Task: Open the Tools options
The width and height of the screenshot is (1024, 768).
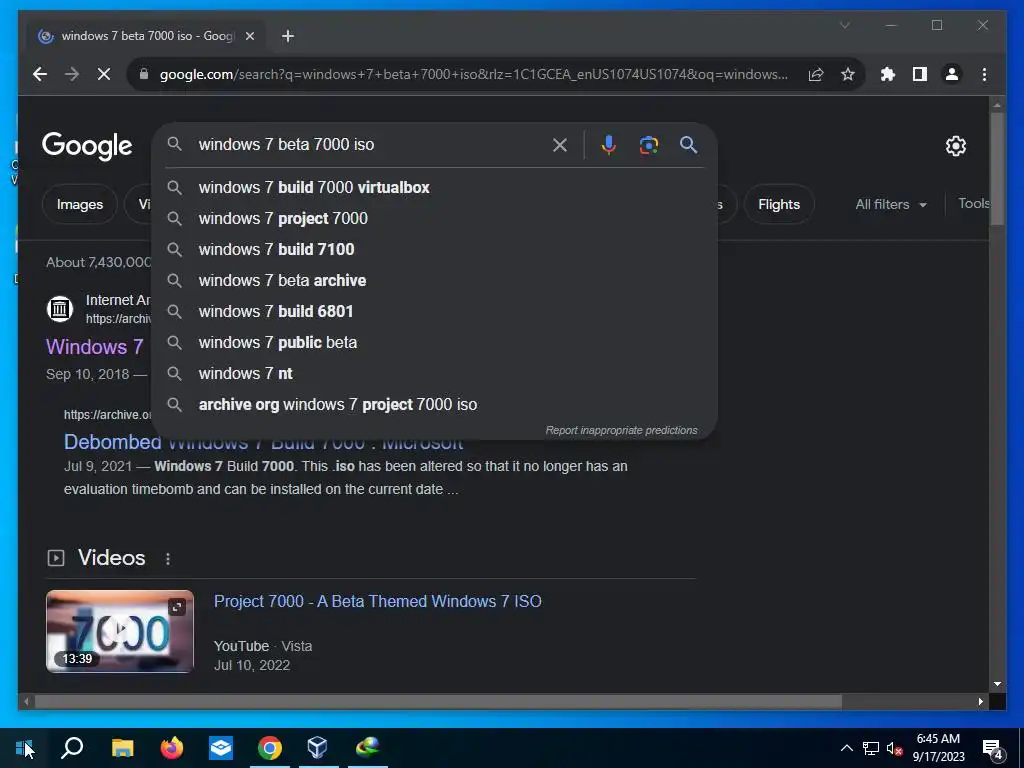Action: click(x=973, y=204)
